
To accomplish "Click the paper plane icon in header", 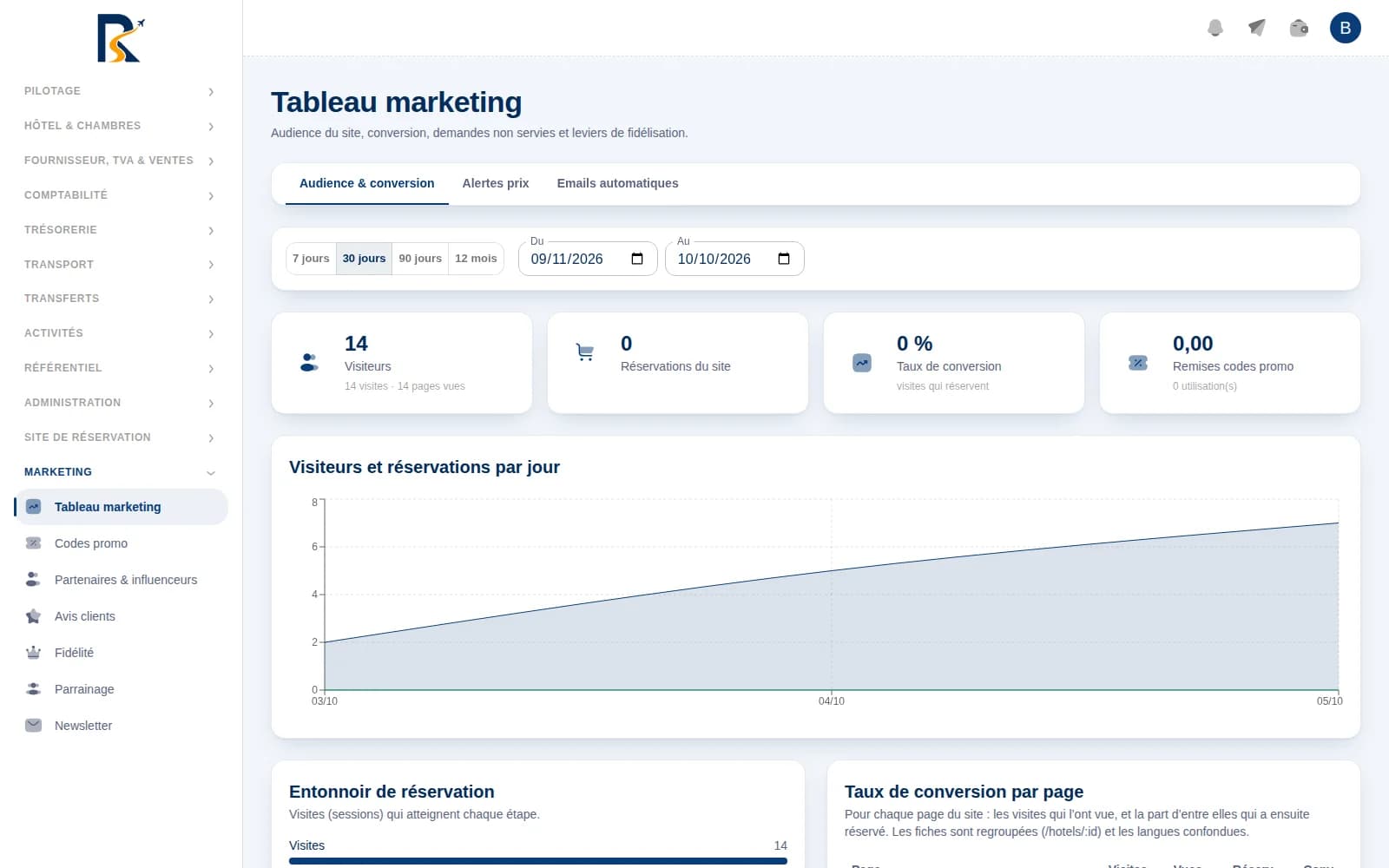I will 1257,28.
